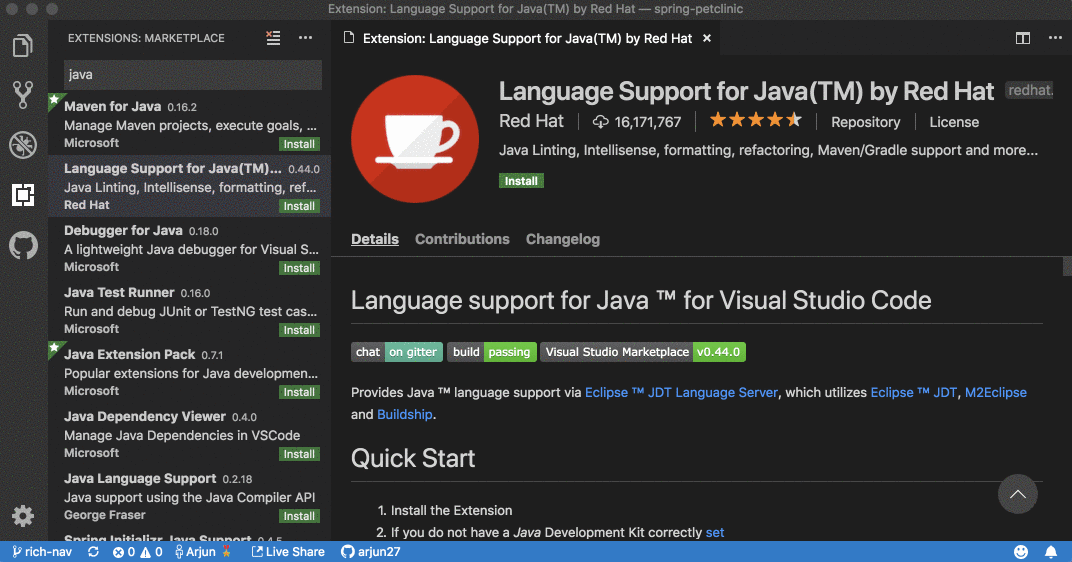This screenshot has width=1072, height=562.
Task: Click the Arjun Live Share user status
Action: [204, 552]
